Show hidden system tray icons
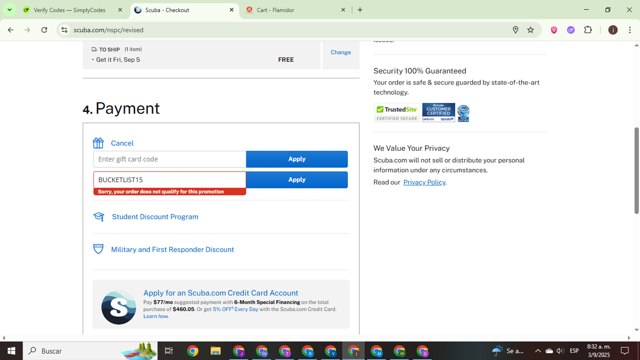Viewport: 640px width, 360px height. click(x=538, y=351)
